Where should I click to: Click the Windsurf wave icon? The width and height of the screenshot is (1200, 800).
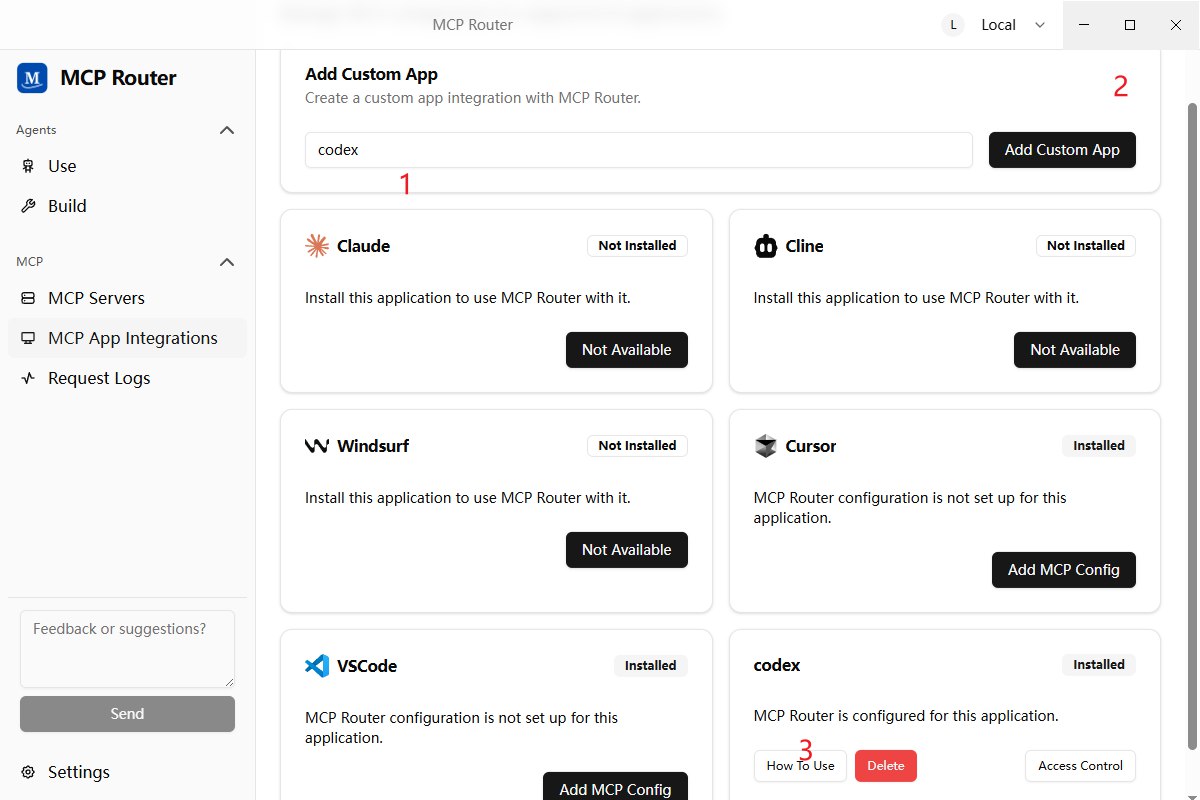(x=317, y=446)
